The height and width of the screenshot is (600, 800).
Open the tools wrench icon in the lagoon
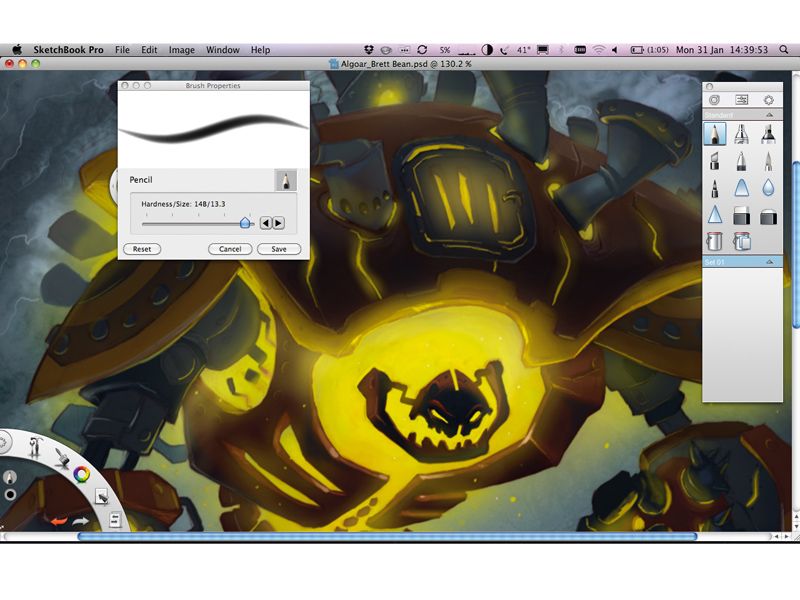[35, 447]
